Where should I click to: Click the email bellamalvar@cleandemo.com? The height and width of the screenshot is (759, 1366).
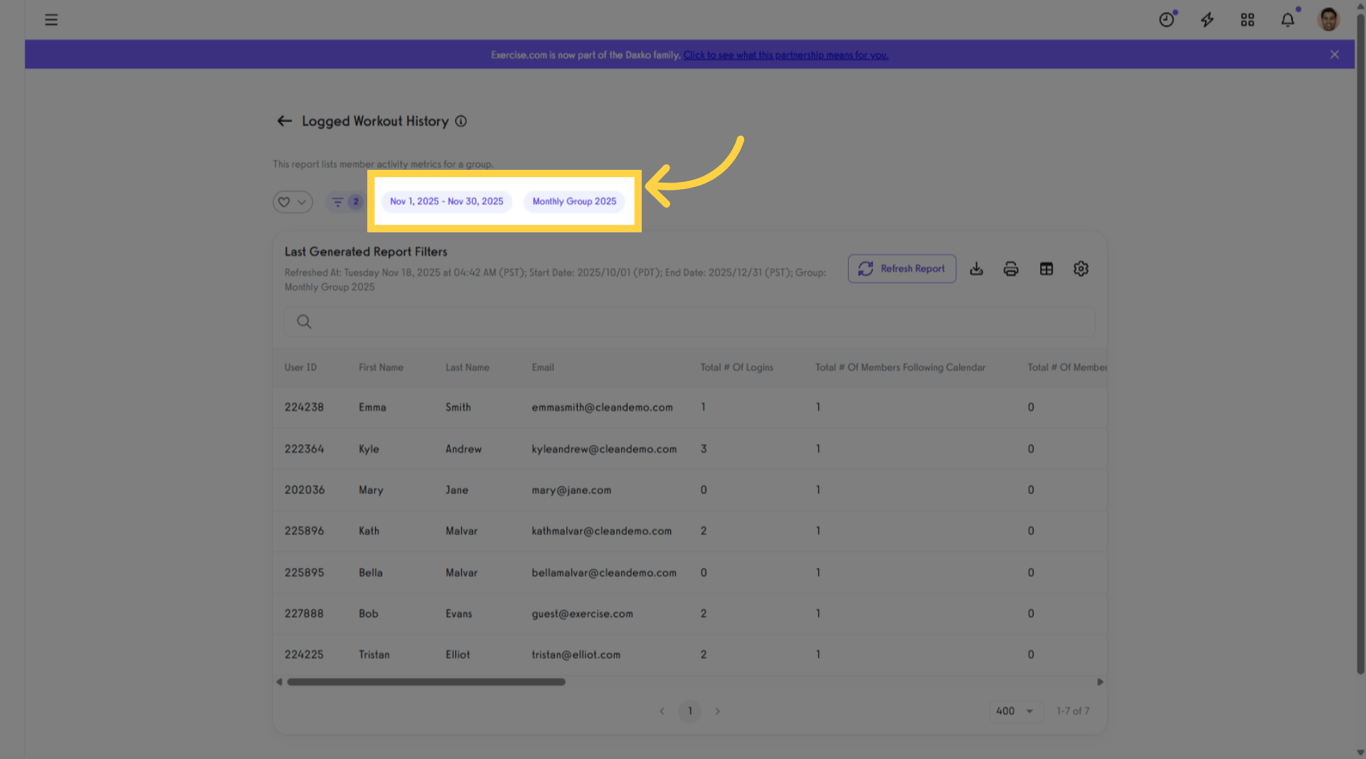pos(604,573)
